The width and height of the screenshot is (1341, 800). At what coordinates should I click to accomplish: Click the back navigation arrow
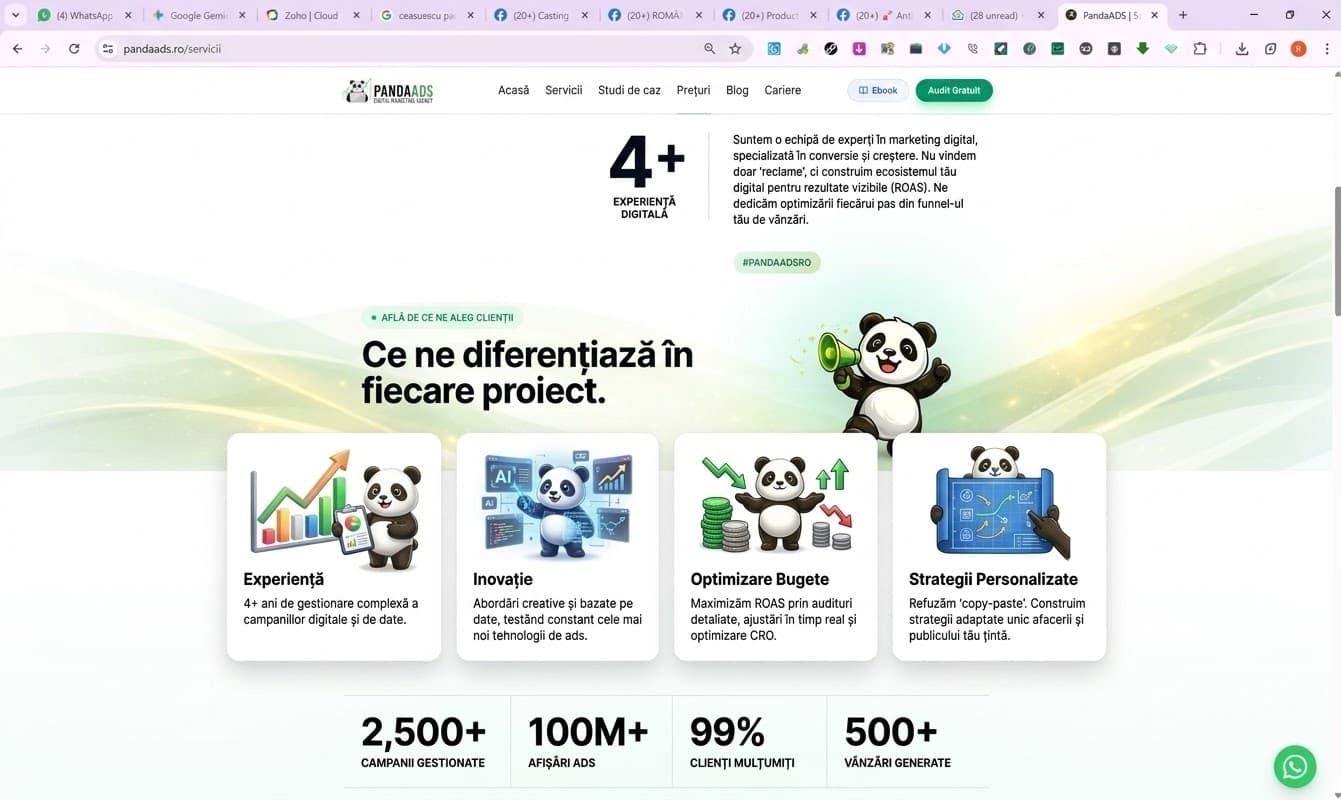click(16, 48)
